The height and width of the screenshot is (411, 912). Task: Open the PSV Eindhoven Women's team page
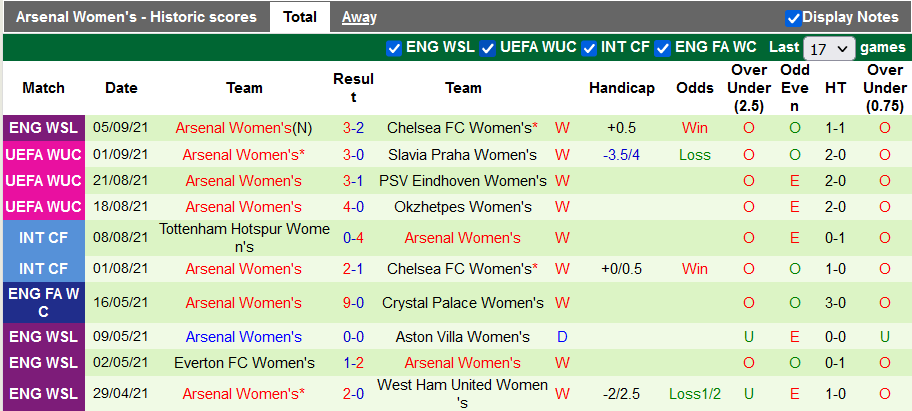(x=463, y=181)
